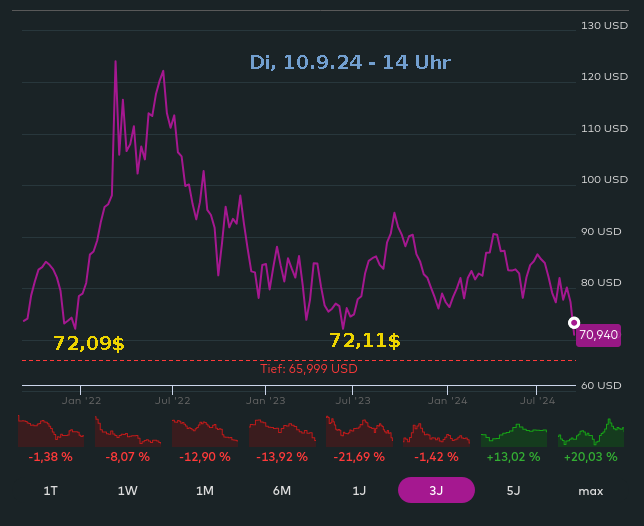Open the +13,02 % green mini chart
Viewport: 644px width, 526px height.
[514, 434]
